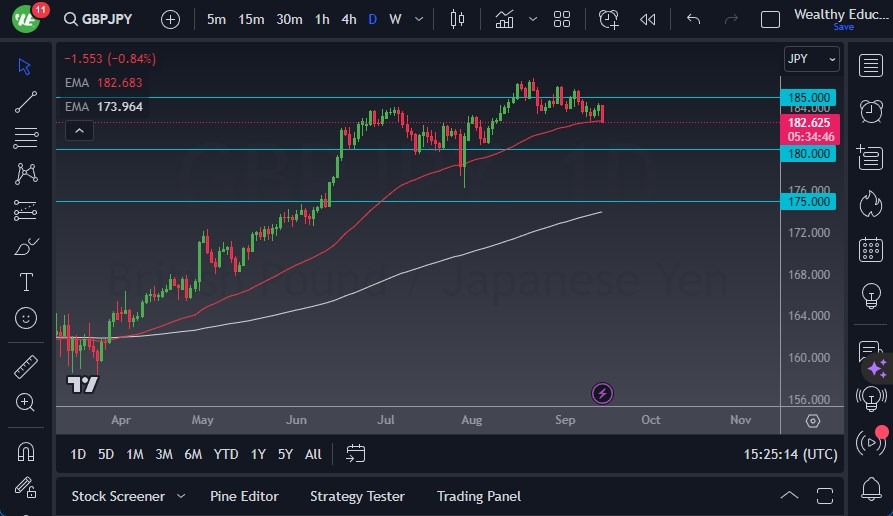The image size is (893, 516).
Task: Select the Brush drawing tool
Action: pos(26,246)
